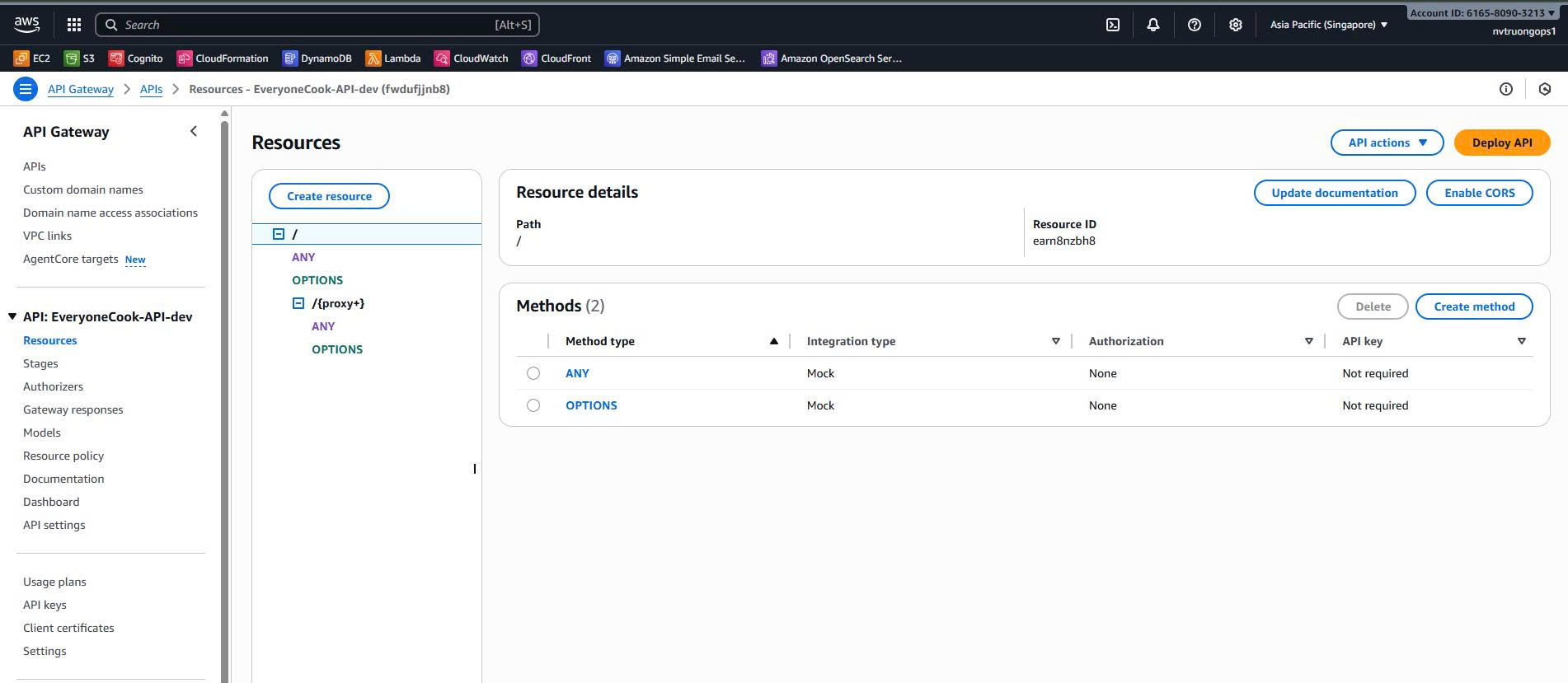This screenshot has width=1568, height=683.
Task: Open CloudShell terminal icon
Action: [x=1113, y=25]
